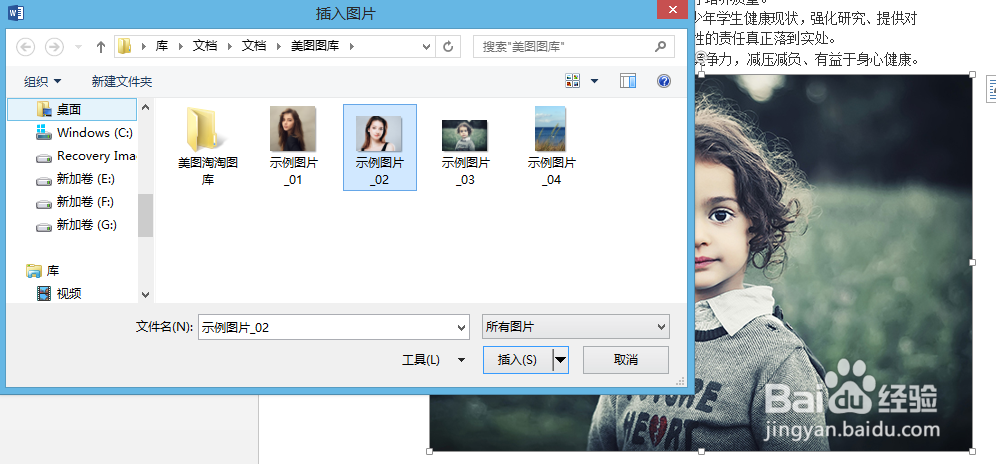Open the 工具(L) menu
The width and height of the screenshot is (996, 464).
click(x=433, y=360)
